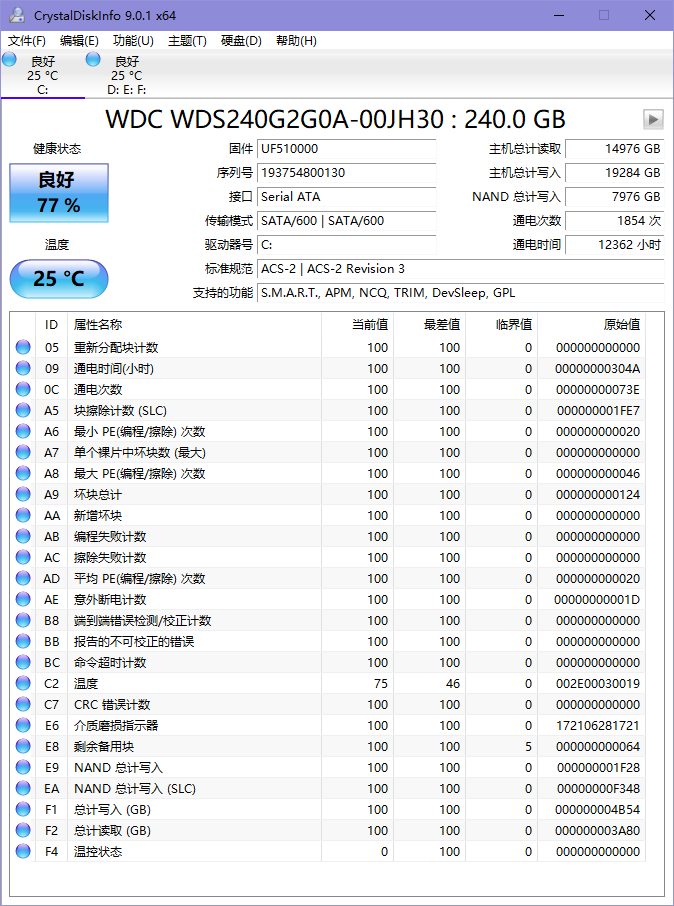Click status orb for D: E: F: drive

(93, 60)
